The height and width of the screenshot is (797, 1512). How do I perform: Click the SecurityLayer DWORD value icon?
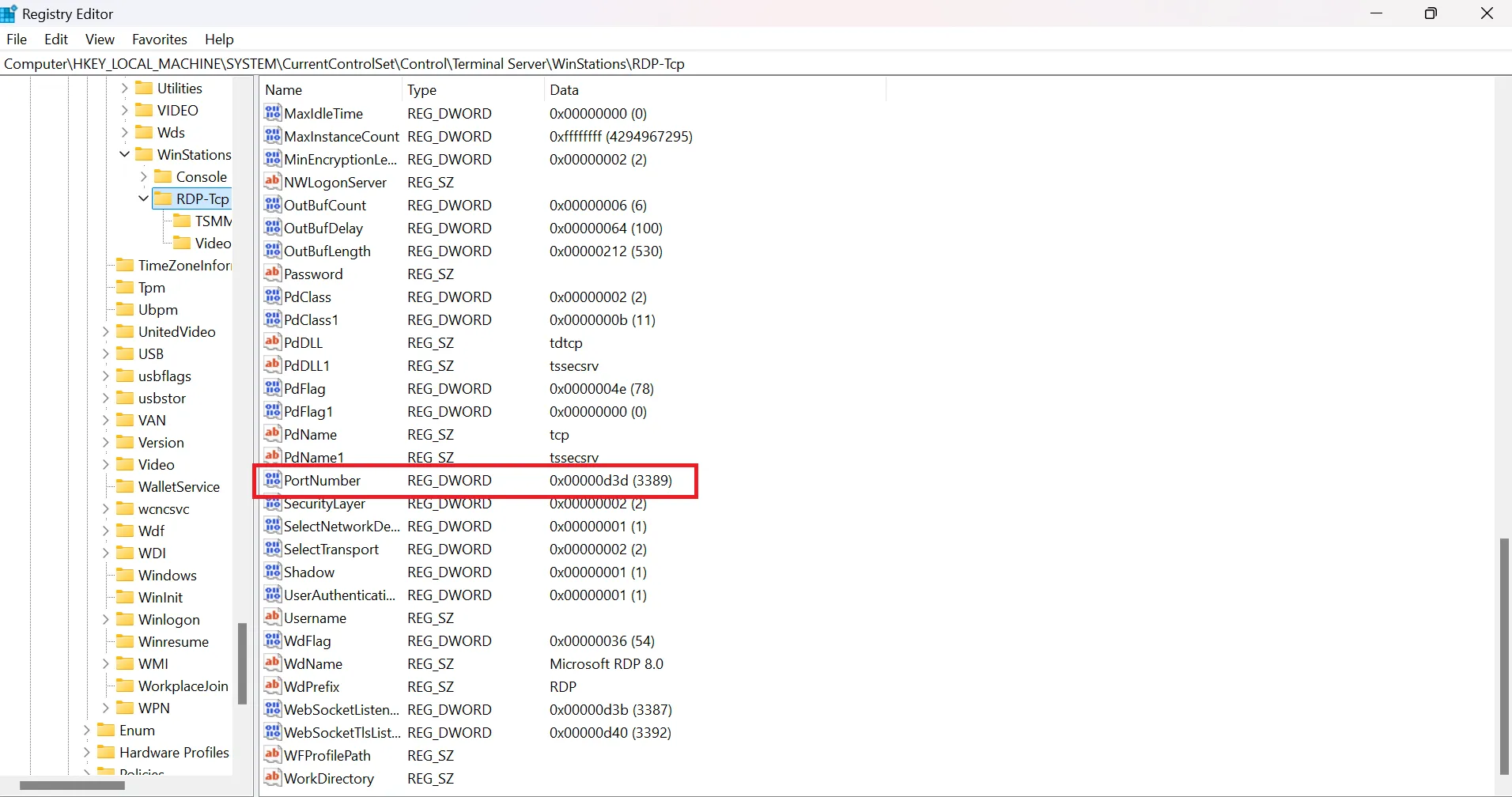click(273, 504)
